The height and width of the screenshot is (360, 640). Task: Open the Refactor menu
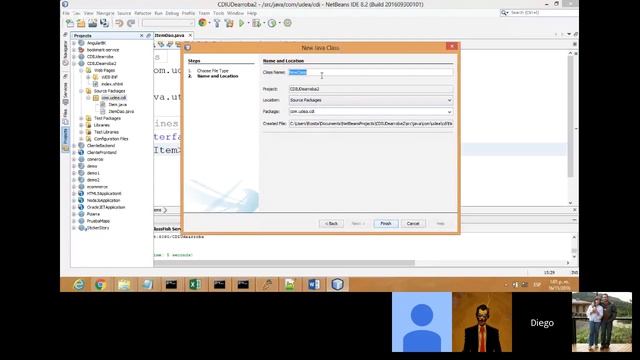(142, 13)
